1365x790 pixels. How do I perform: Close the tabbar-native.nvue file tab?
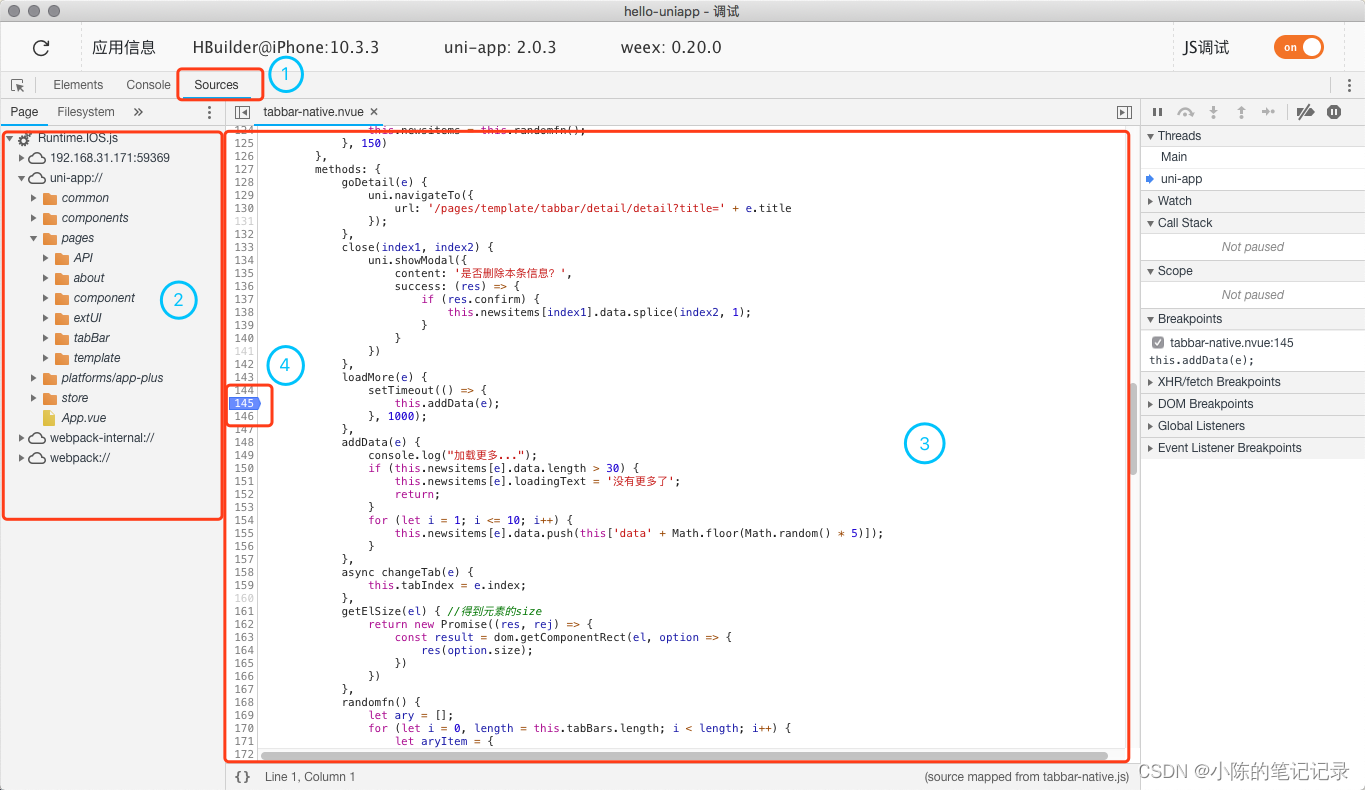[x=374, y=112]
